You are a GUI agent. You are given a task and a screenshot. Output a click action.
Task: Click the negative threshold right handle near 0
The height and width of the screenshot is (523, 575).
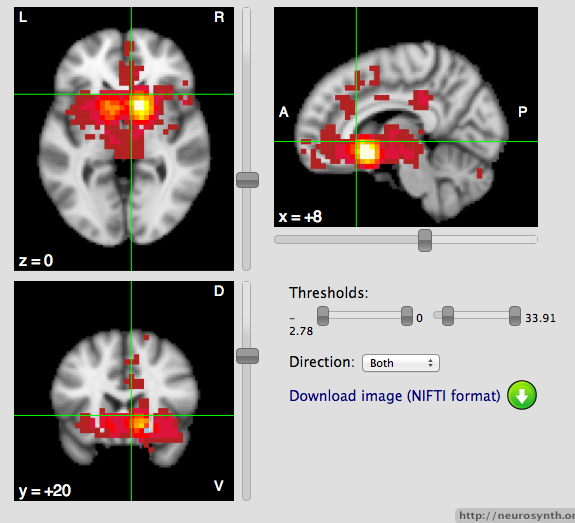[x=407, y=316]
